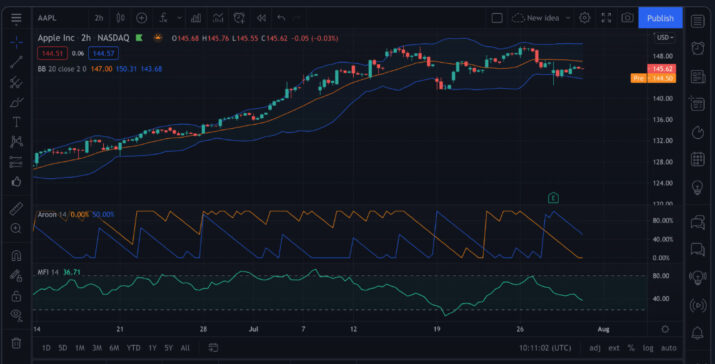This screenshot has width=715, height=364.
Task: Expand the indicators favorites arrow
Action: (180, 18)
